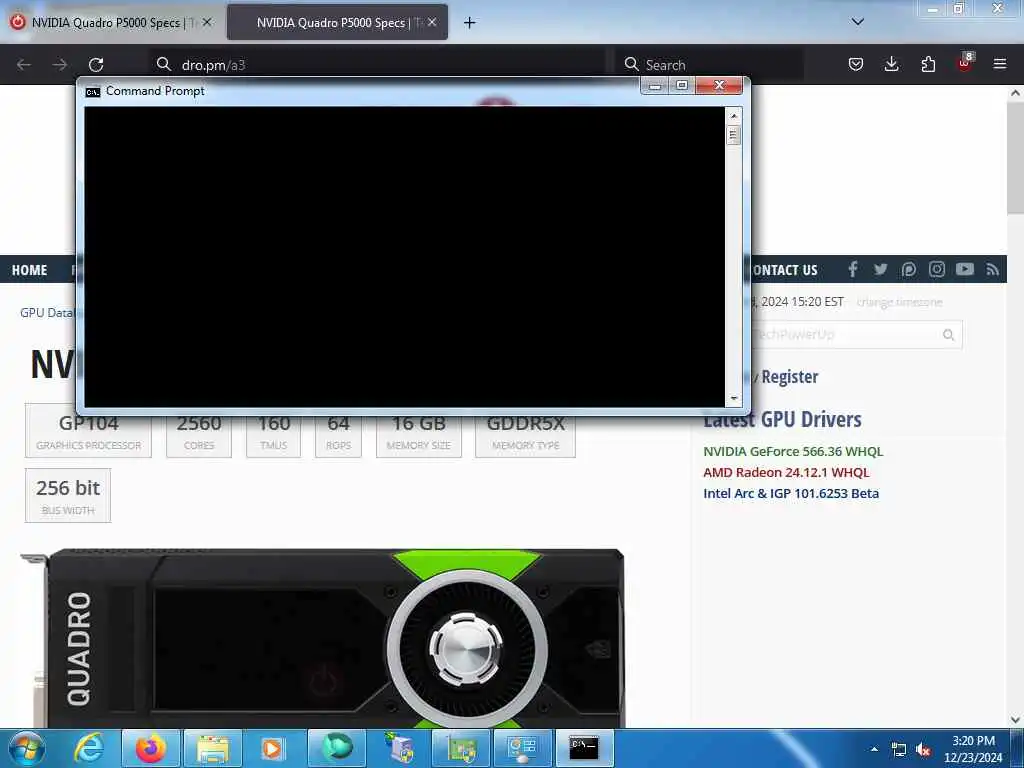Switch to Firefox in the taskbar
Screen dimensions: 1024x768
pyautogui.click(x=151, y=748)
